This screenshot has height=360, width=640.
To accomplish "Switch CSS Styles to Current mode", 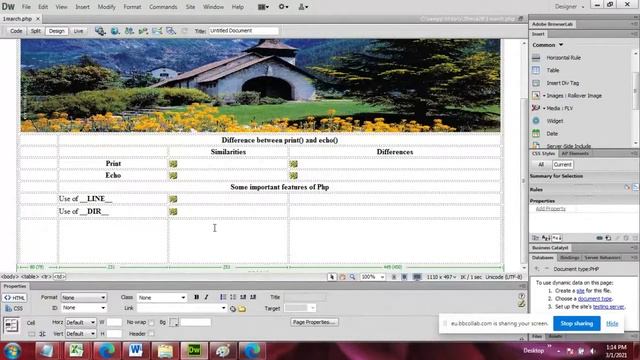I will tap(562, 164).
